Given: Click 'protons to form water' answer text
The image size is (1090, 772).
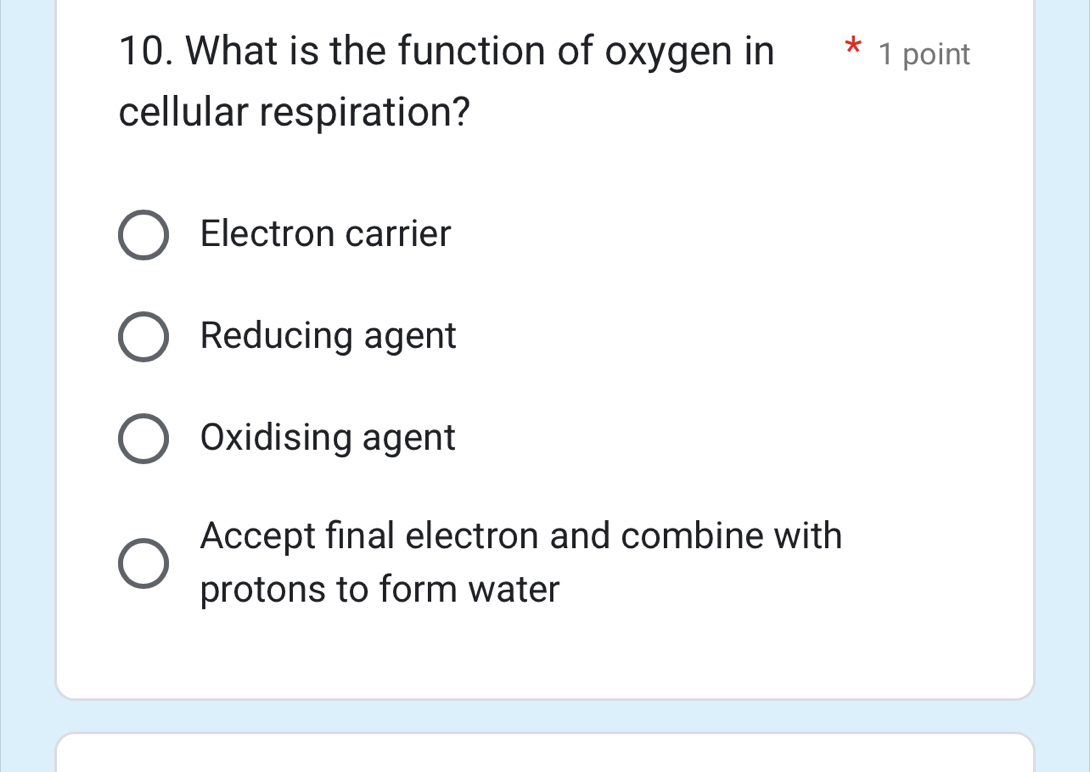Looking at the screenshot, I should click(378, 589).
